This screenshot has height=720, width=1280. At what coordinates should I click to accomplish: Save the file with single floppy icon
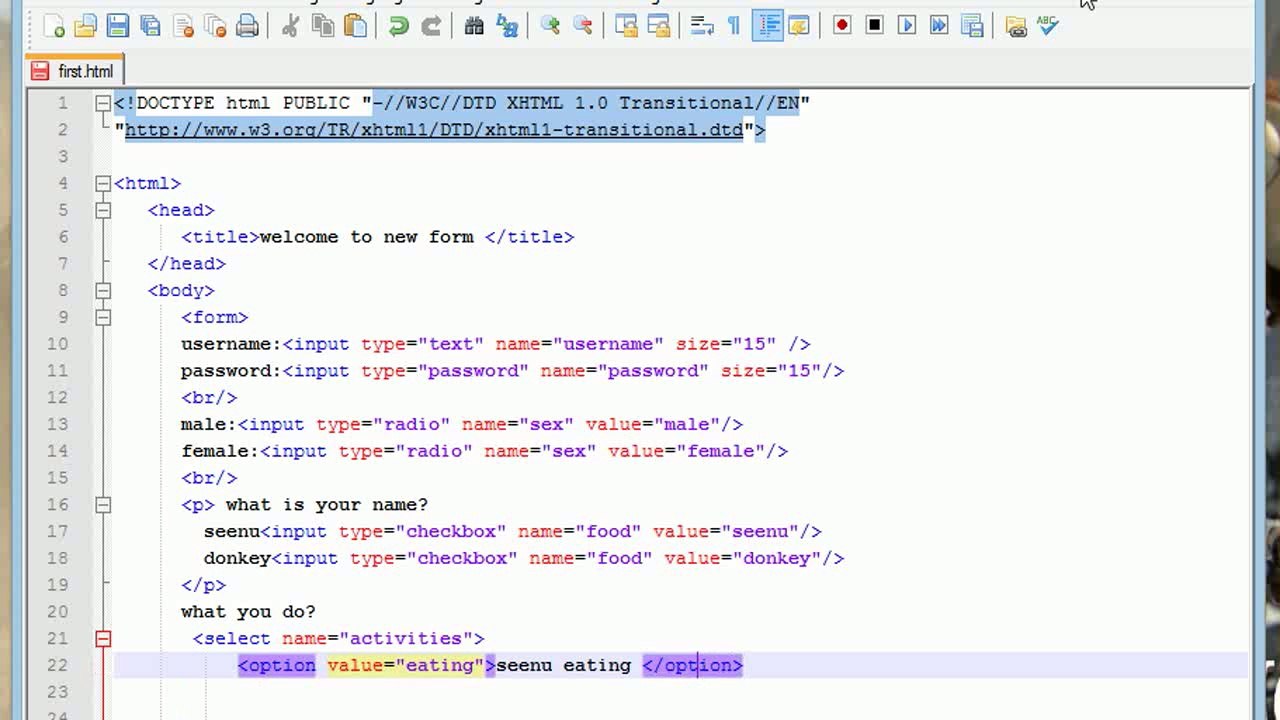point(118,26)
